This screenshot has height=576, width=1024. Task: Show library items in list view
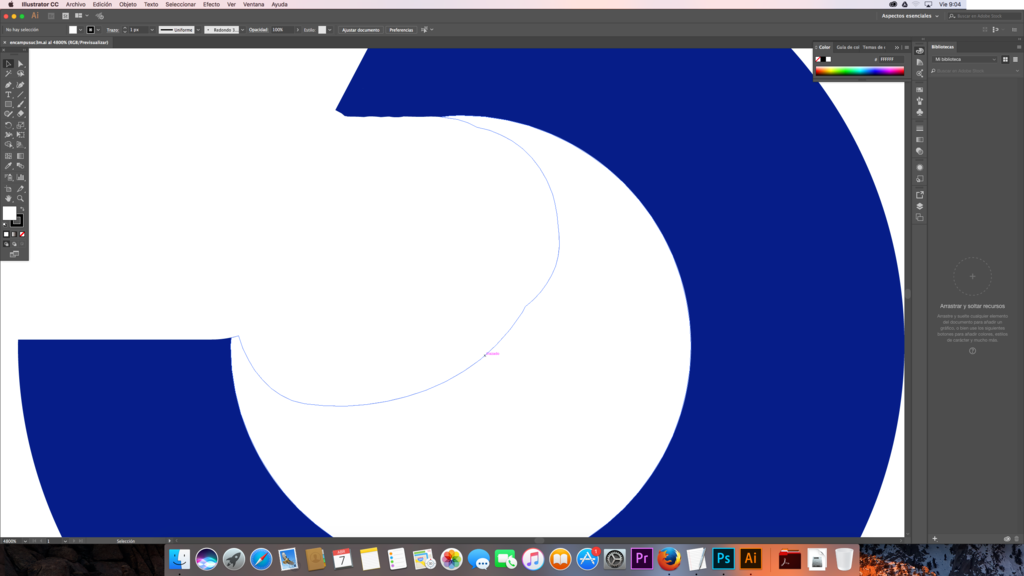1015,59
